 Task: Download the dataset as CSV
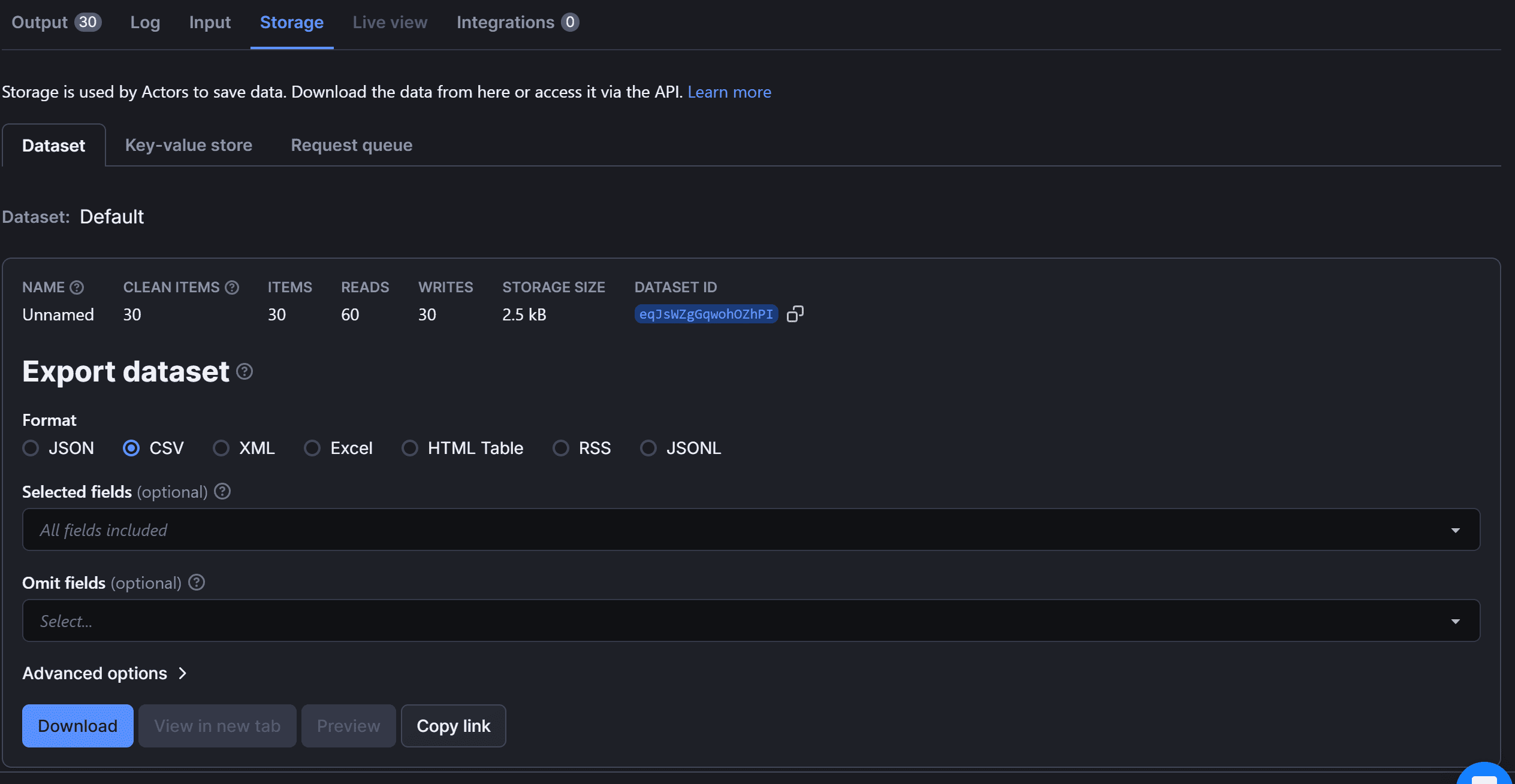77,725
